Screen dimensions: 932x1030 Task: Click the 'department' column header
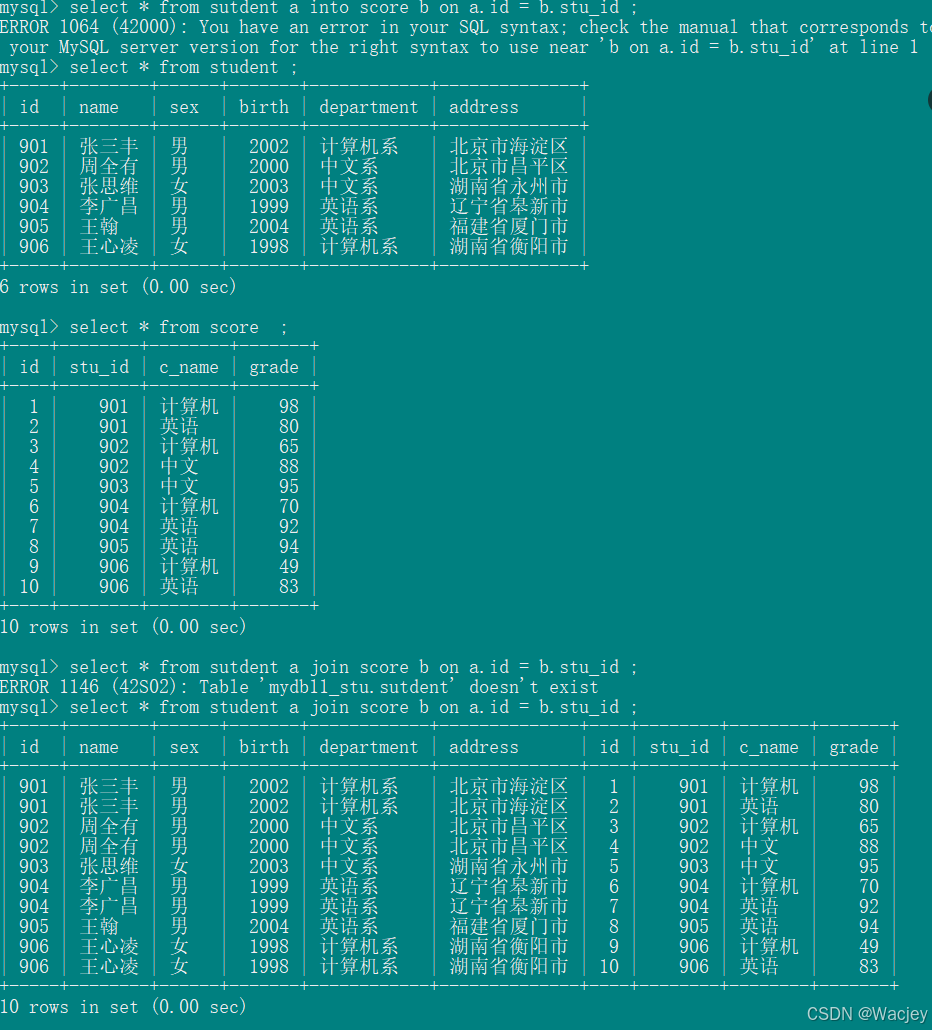[x=368, y=107]
